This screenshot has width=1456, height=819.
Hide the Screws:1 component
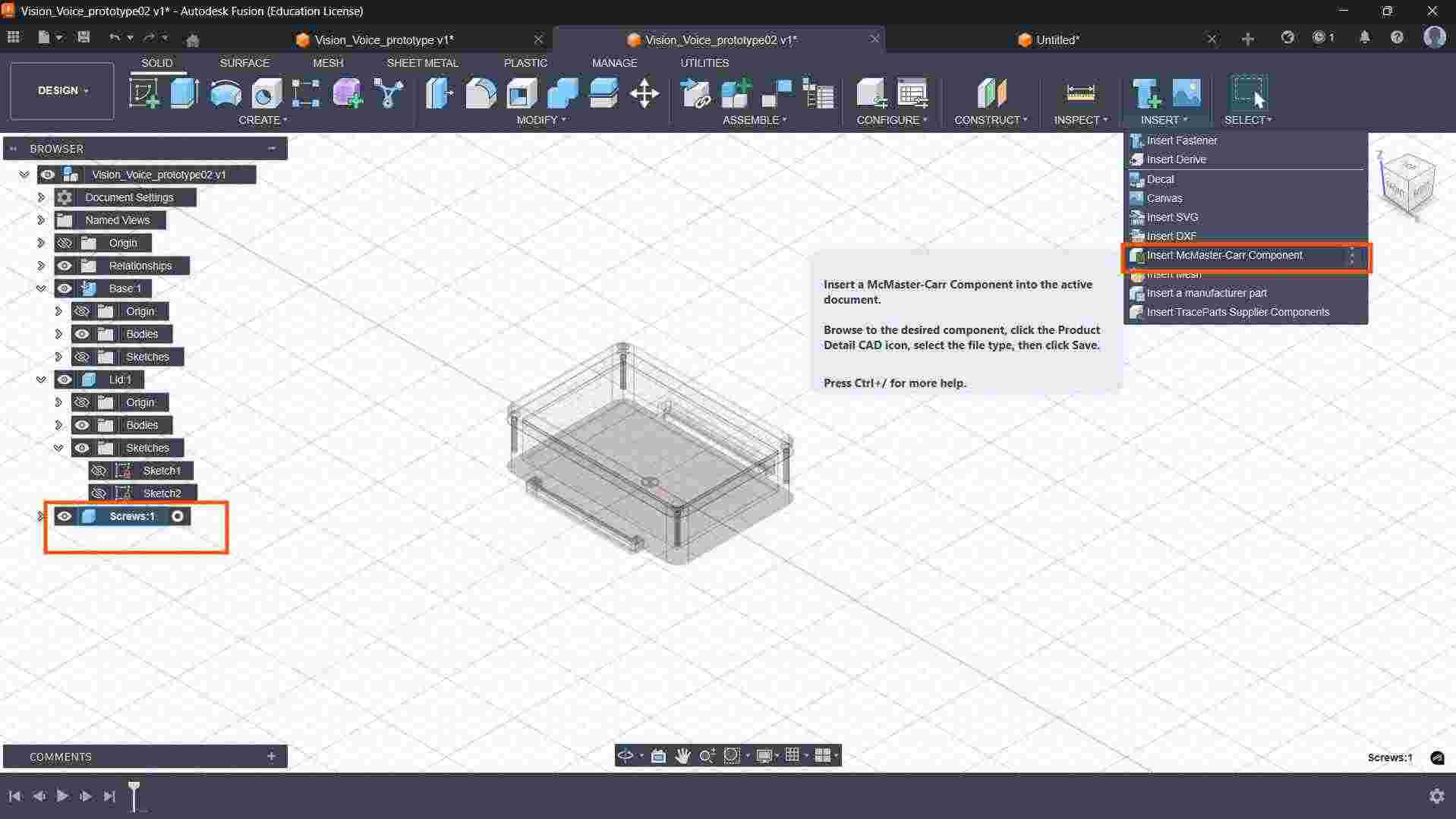tap(65, 516)
